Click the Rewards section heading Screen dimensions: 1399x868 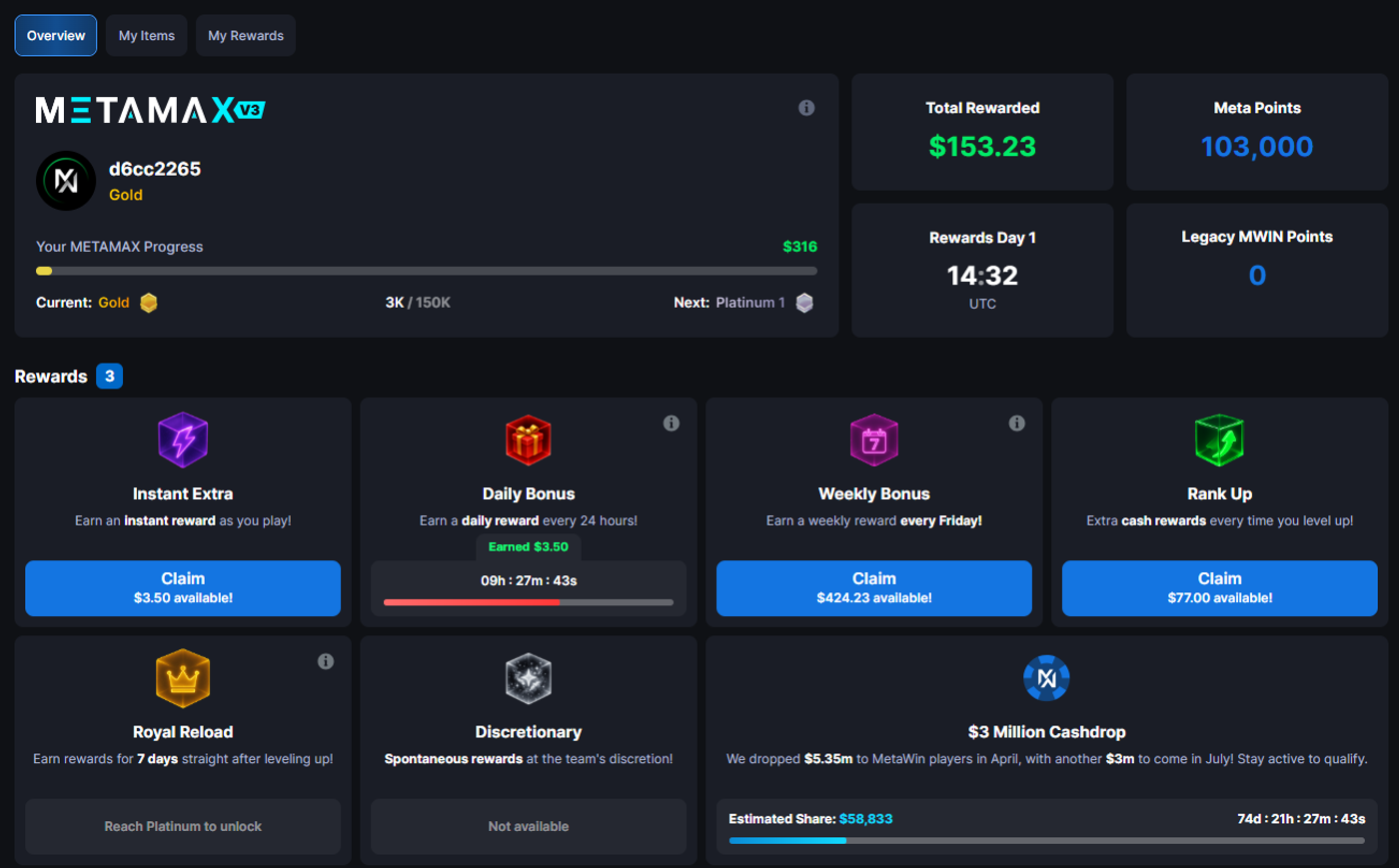(x=51, y=377)
